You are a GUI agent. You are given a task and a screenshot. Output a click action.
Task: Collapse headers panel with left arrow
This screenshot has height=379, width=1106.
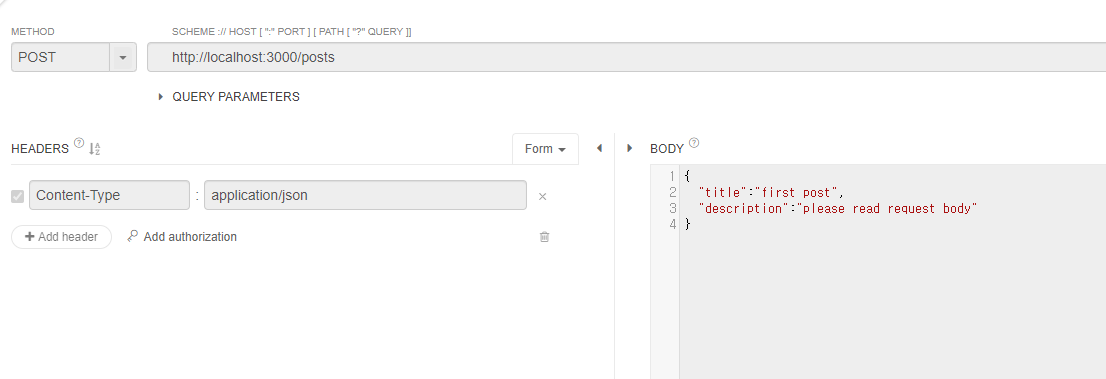600,148
